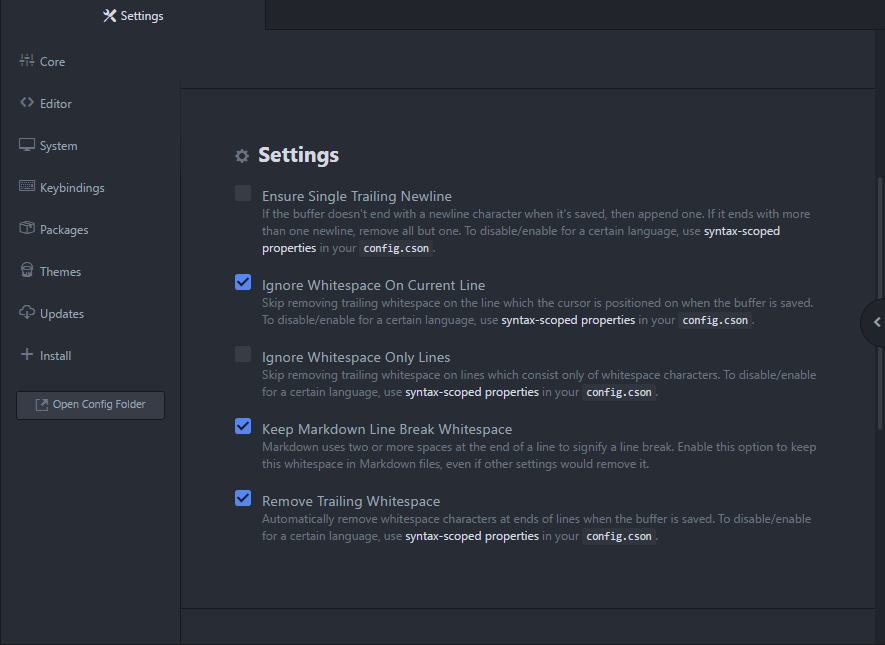Enable Ignore Whitespace Only Lines checkbox
The width and height of the screenshot is (885, 645).
click(243, 354)
